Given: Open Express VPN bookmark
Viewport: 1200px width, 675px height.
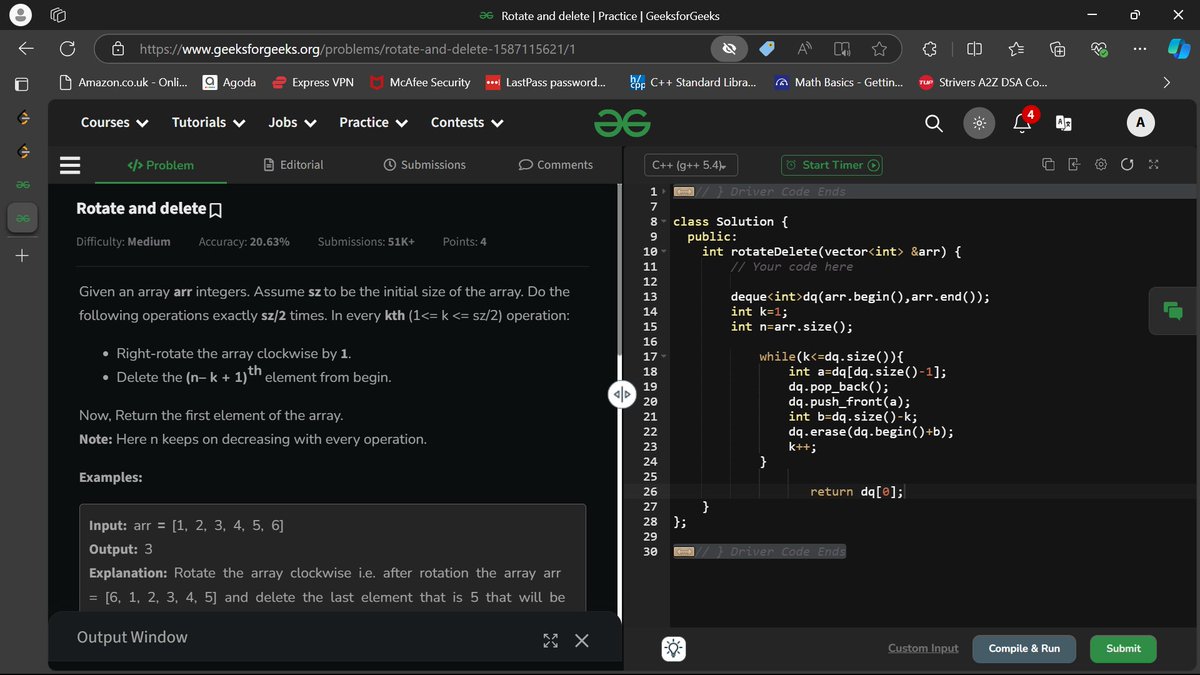Looking at the screenshot, I should click(313, 83).
